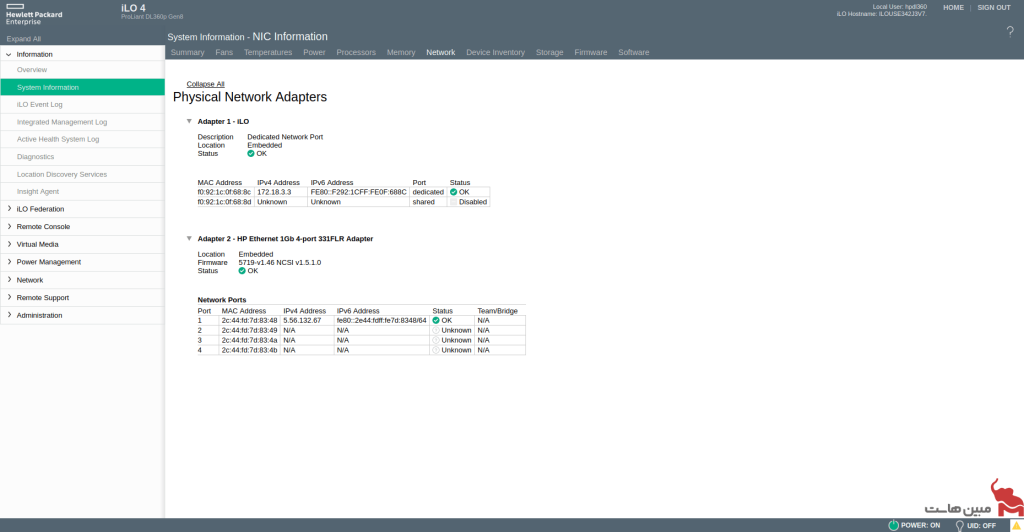Click MAC address f0:92:1c:0f:68:8c
The height and width of the screenshot is (532, 1024).
pyautogui.click(x=224, y=193)
